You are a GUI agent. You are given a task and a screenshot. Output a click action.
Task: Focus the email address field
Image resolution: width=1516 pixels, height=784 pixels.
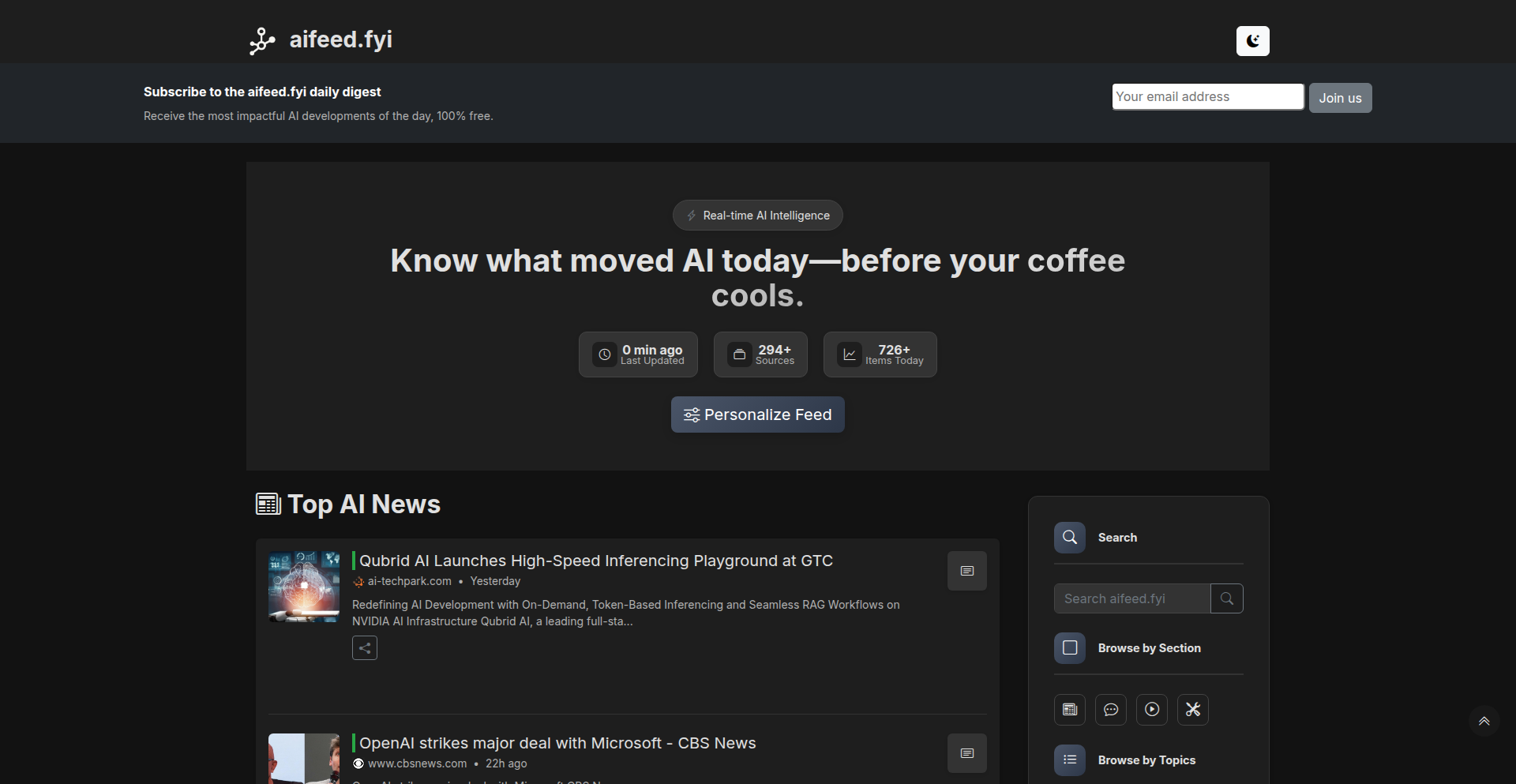pos(1207,96)
